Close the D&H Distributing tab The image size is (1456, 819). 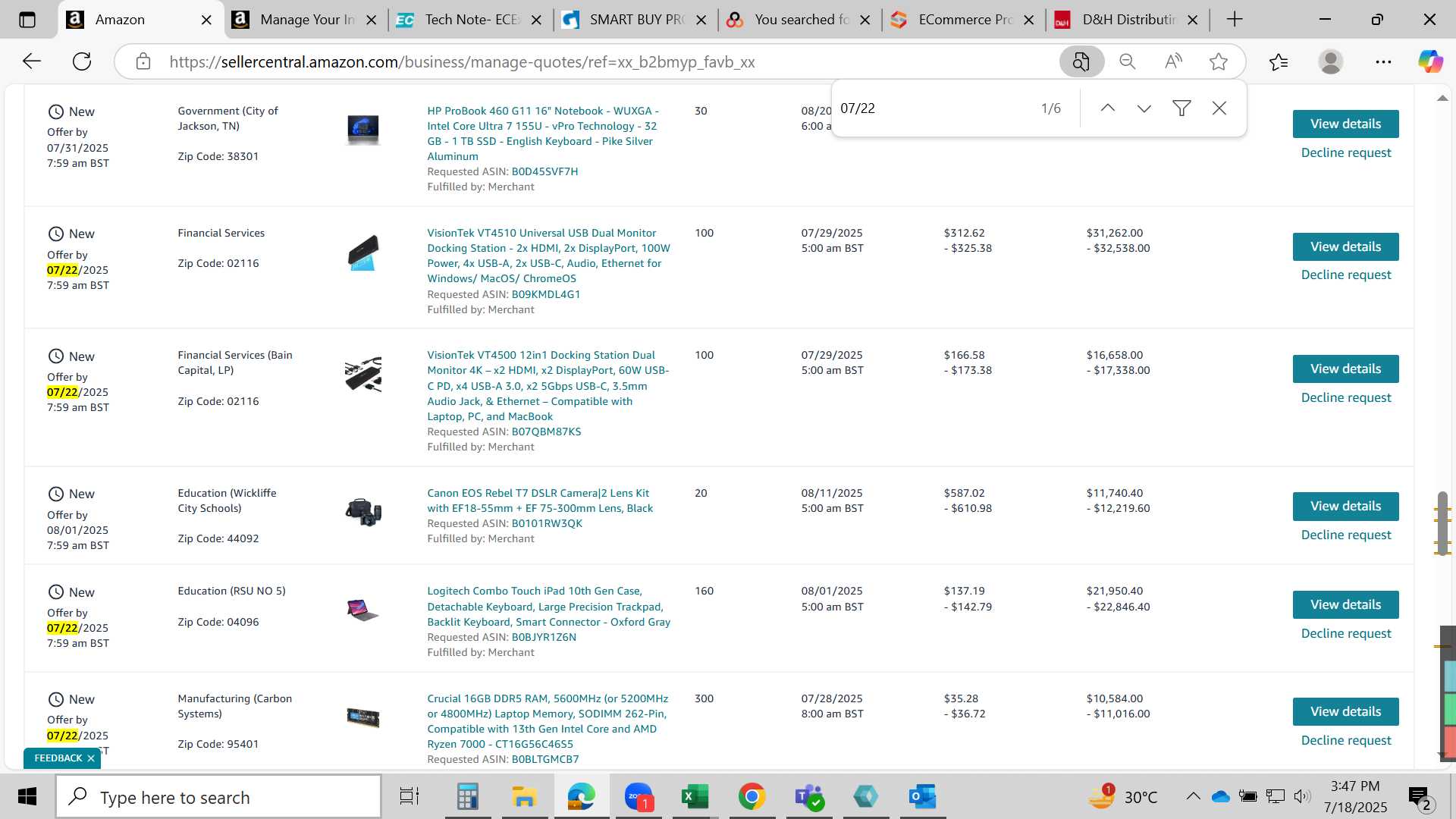coord(1193,20)
